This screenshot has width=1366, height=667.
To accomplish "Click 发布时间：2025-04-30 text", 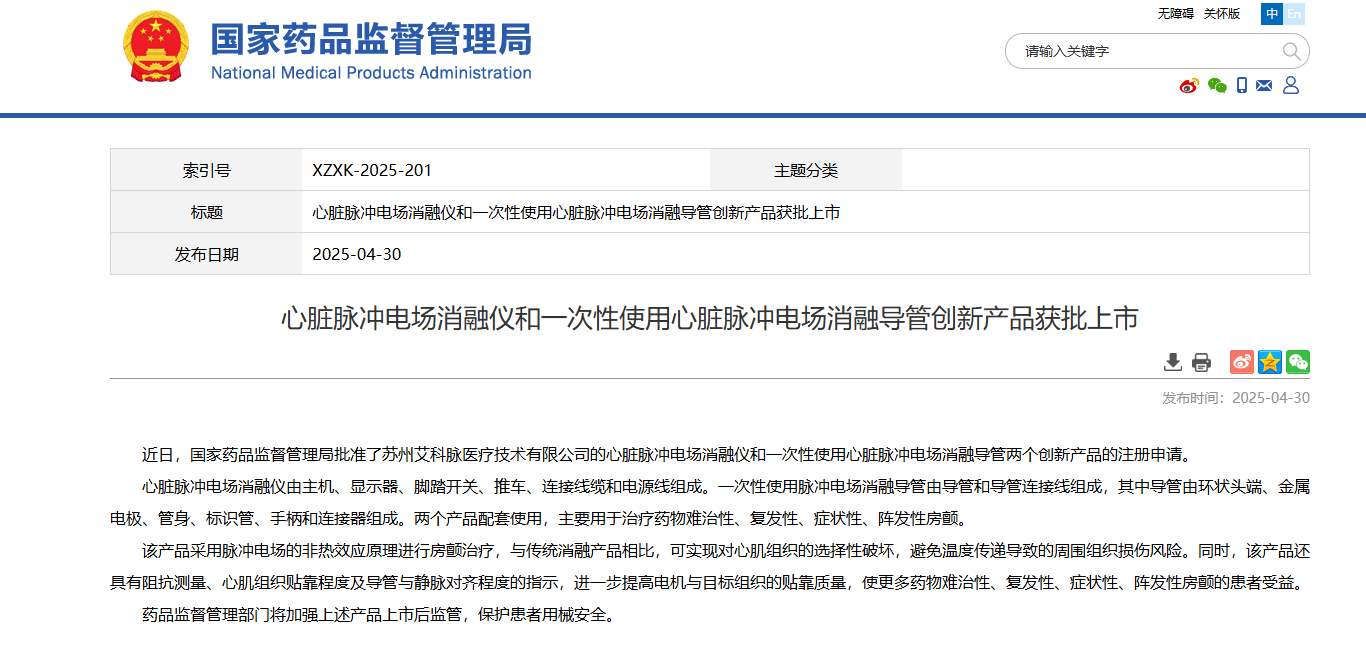I will (x=1236, y=398).
